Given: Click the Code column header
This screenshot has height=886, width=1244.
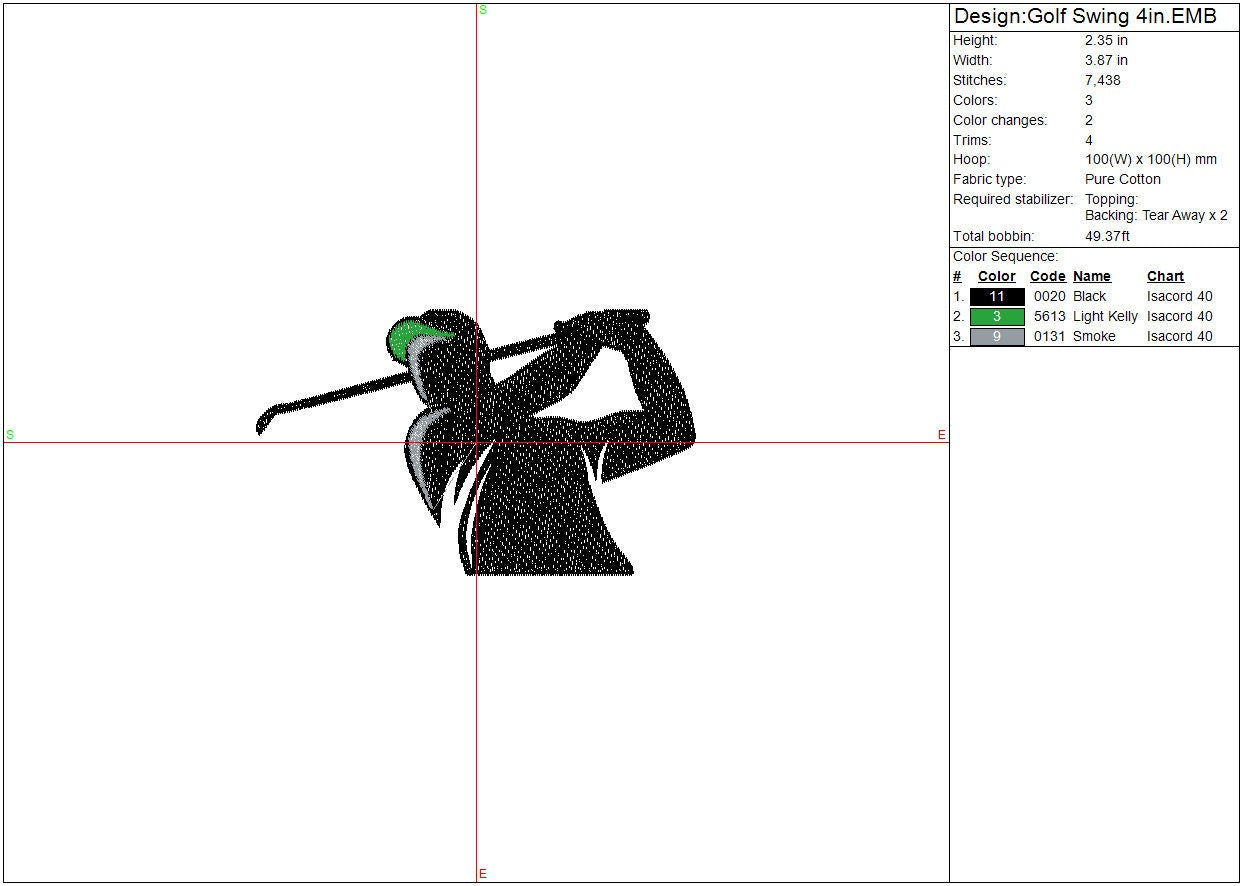Looking at the screenshot, I should point(1047,277).
